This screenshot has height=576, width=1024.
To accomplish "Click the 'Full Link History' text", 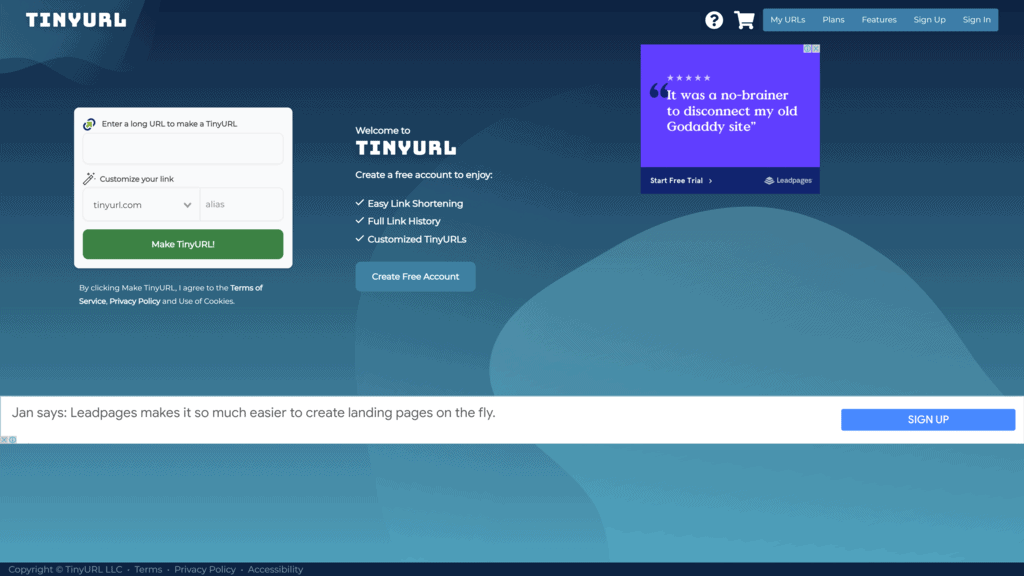I will click(x=404, y=221).
